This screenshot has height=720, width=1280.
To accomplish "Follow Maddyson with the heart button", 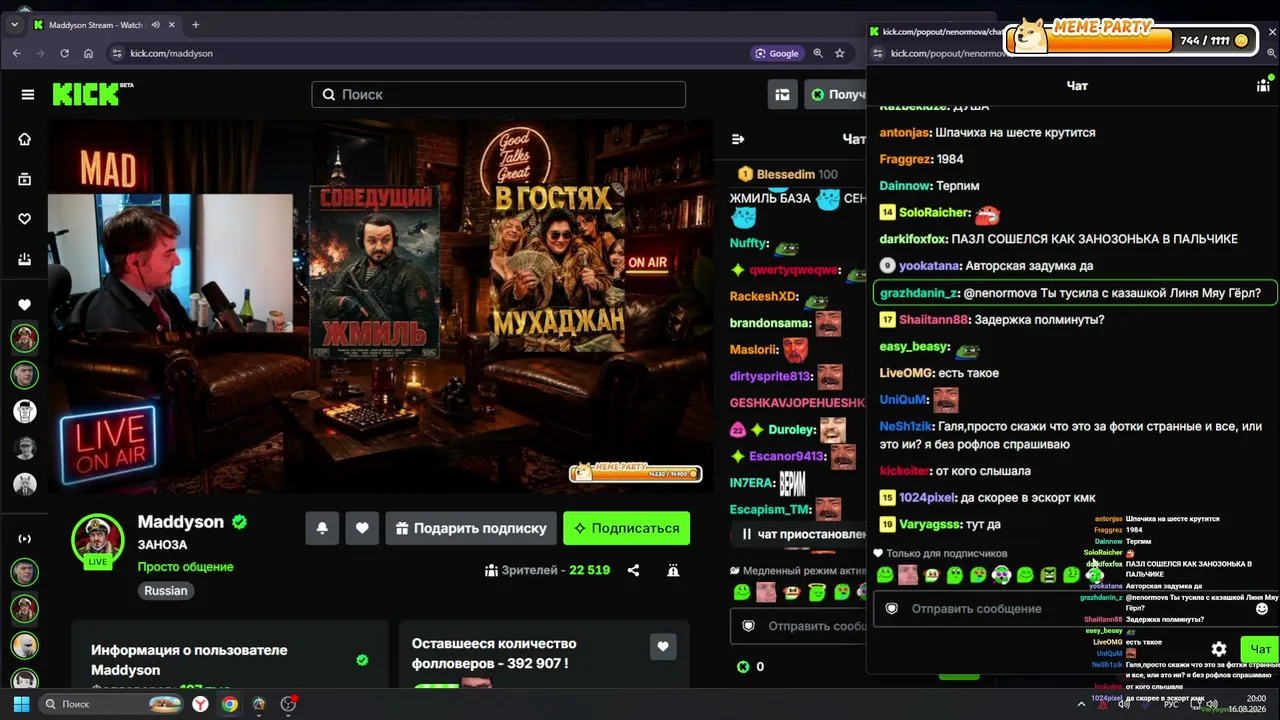I will coord(362,528).
